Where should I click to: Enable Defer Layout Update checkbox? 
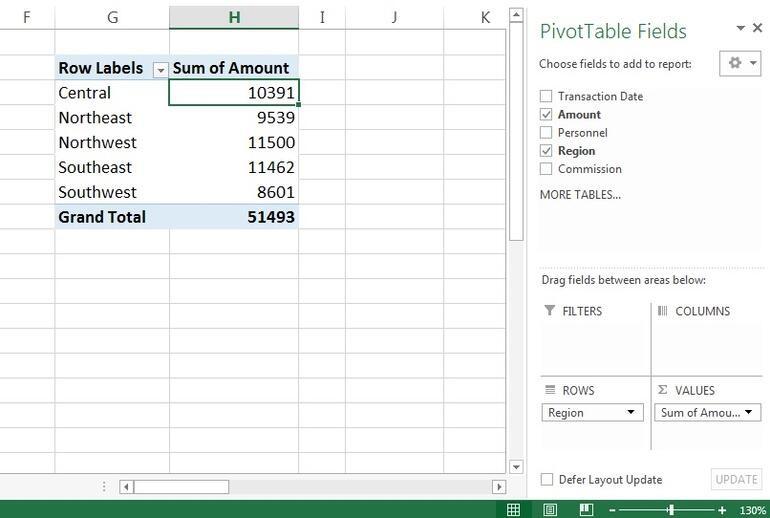click(x=547, y=479)
